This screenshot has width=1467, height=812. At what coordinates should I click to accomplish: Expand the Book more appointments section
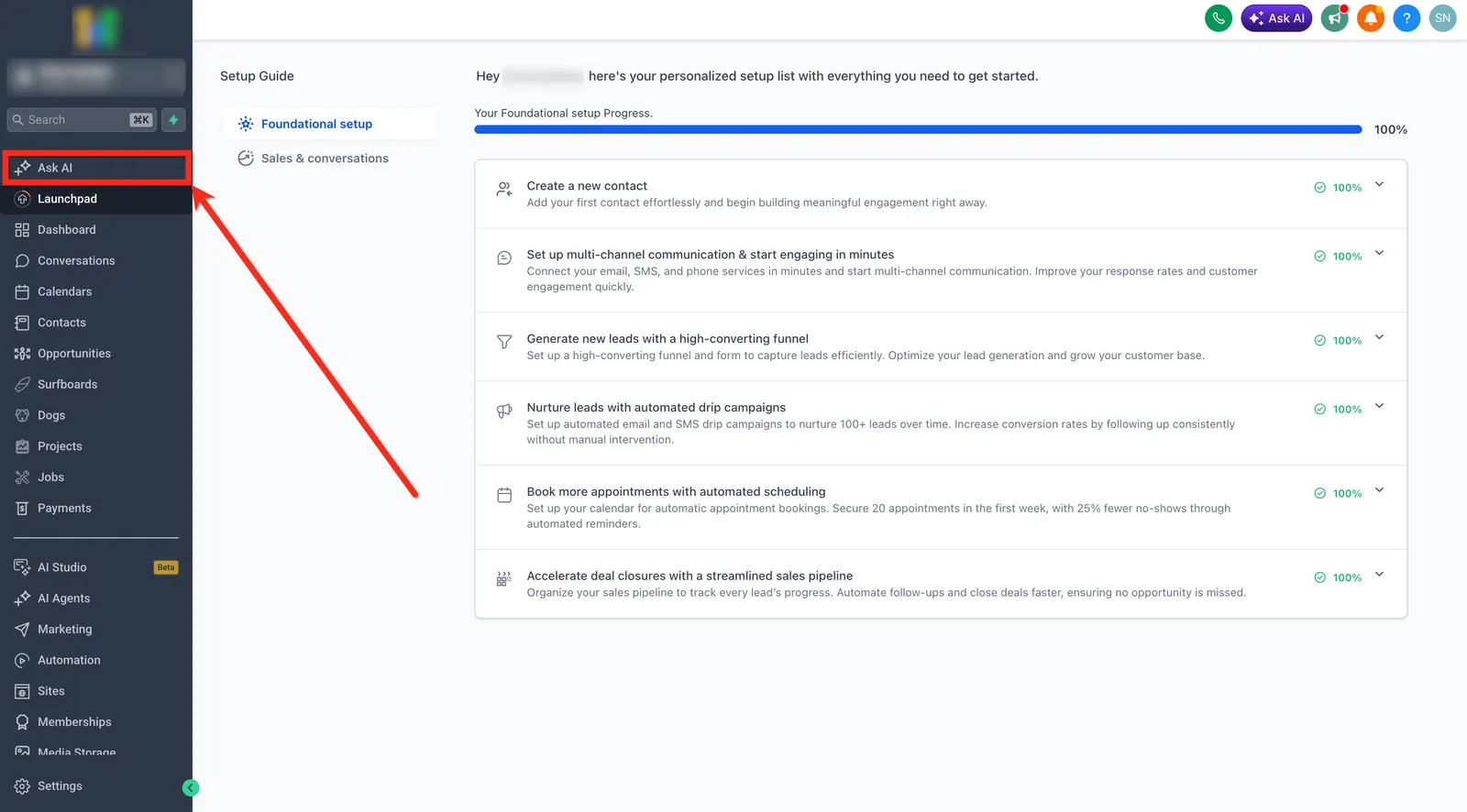1379,491
